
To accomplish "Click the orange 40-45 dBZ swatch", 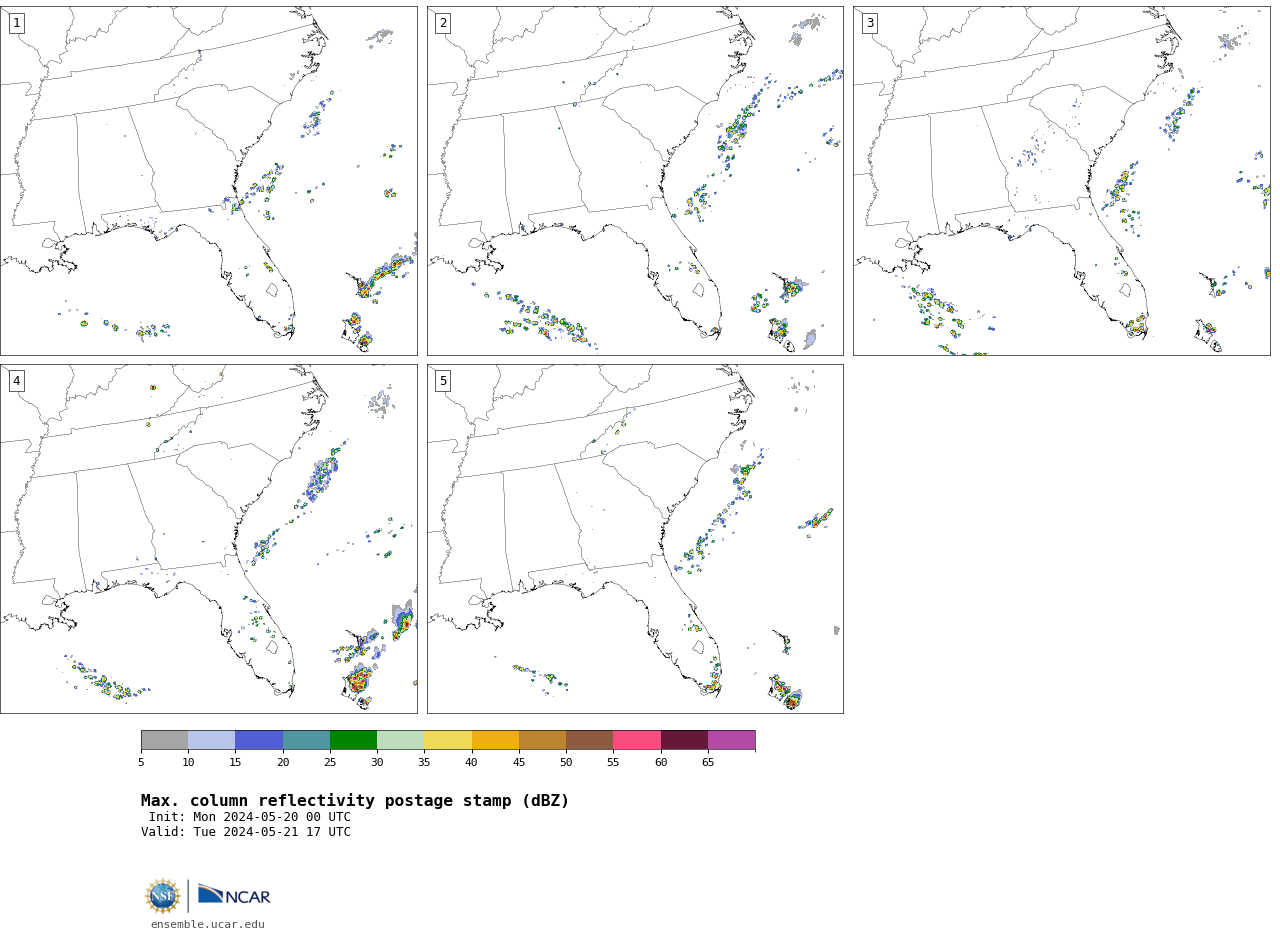I will coord(495,740).
